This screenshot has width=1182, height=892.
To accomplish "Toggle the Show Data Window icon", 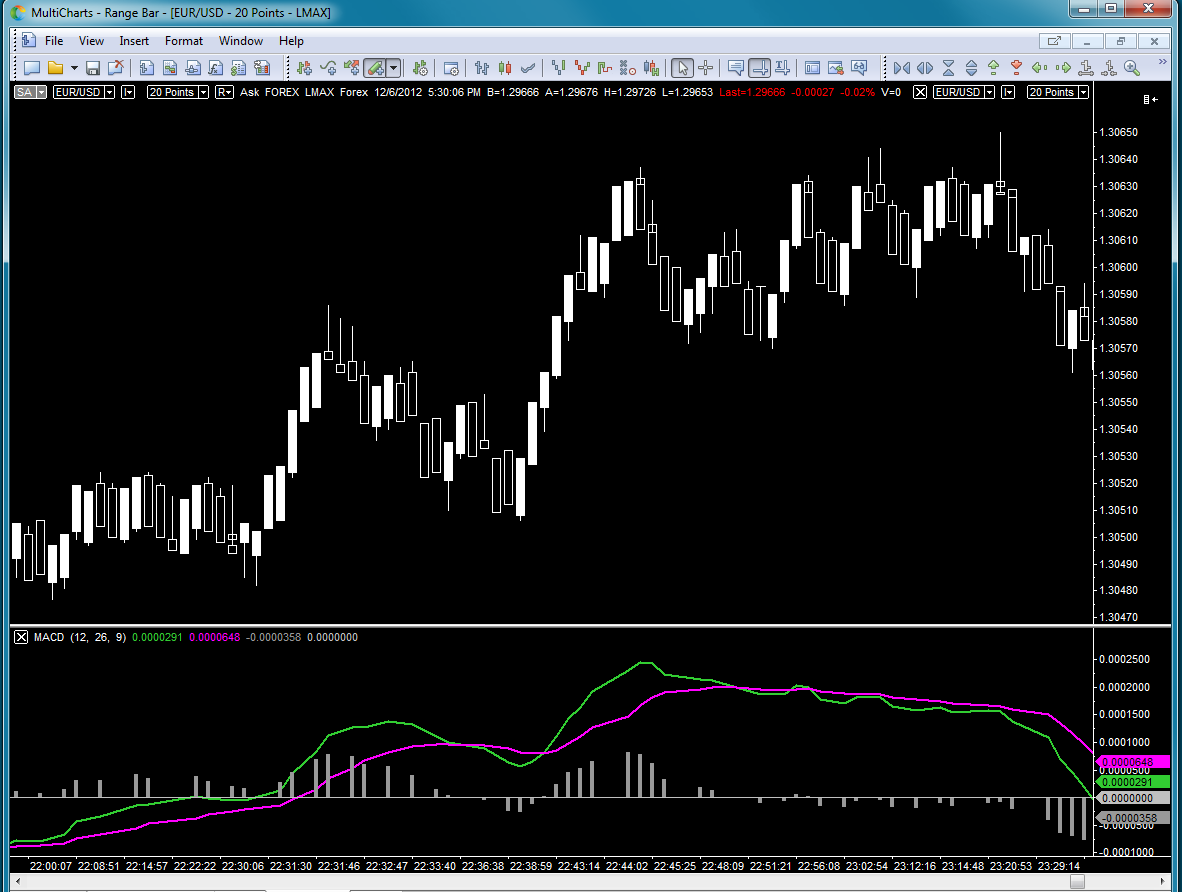I will 812,69.
